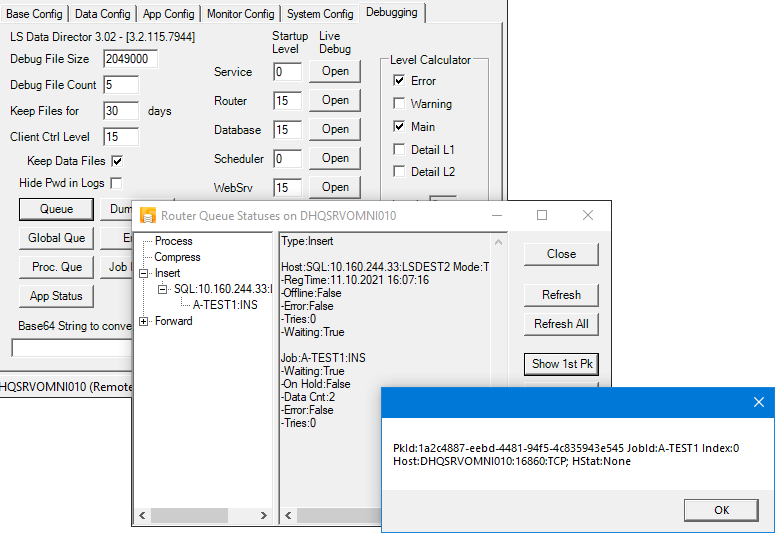Click the Refresh All button

pyautogui.click(x=561, y=324)
